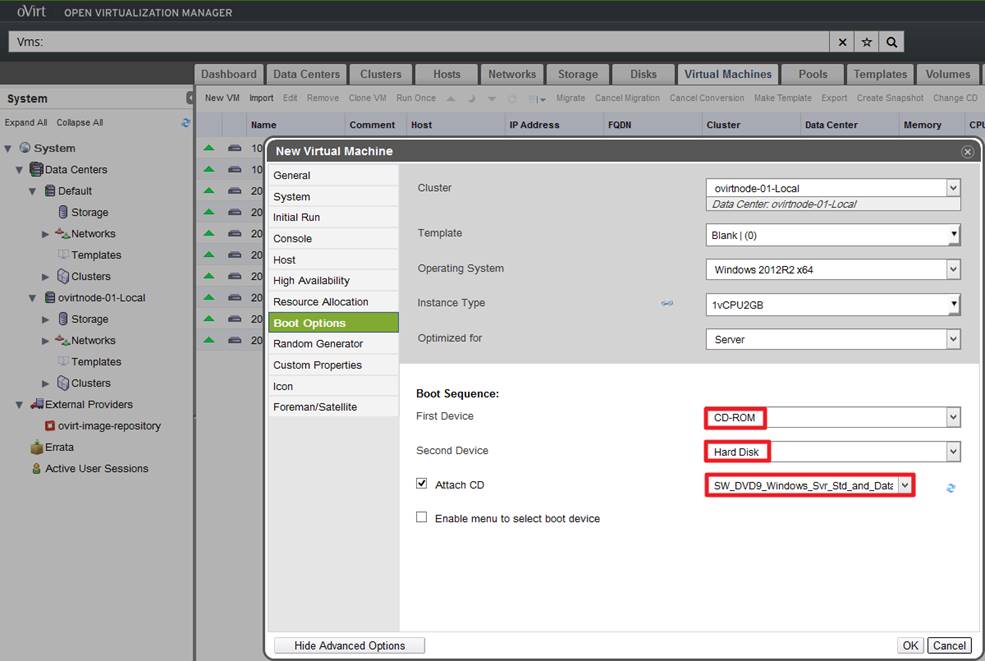Open the Attach CD ISO image dropdown
985x661 pixels.
905,485
